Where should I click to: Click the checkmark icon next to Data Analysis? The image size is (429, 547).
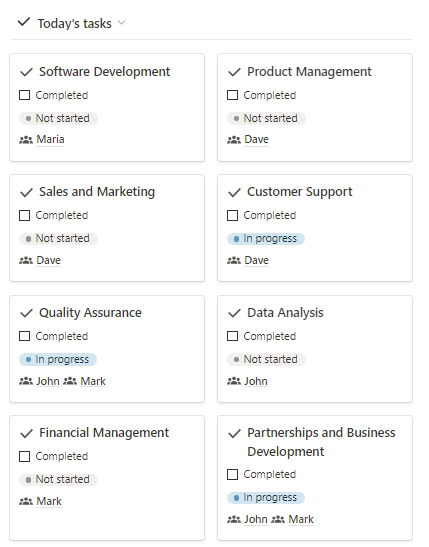[x=234, y=313]
